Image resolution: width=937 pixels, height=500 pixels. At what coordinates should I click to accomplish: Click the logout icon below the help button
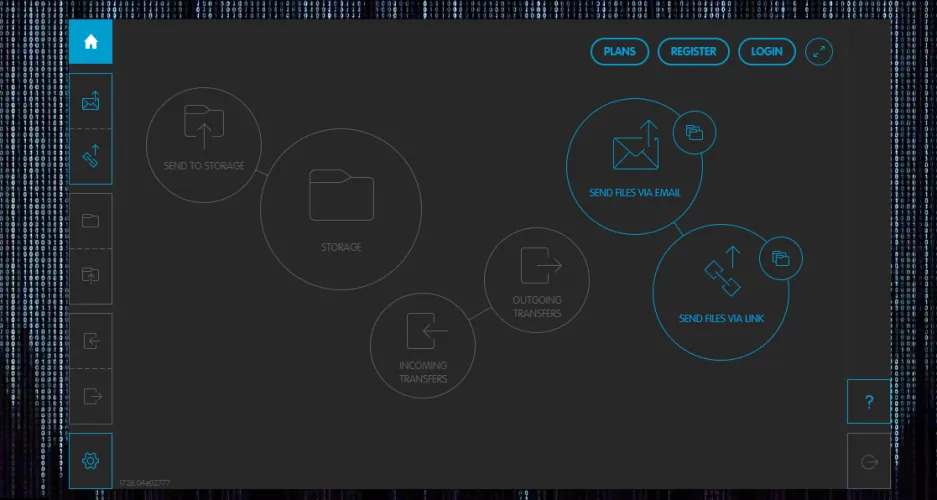(869, 461)
